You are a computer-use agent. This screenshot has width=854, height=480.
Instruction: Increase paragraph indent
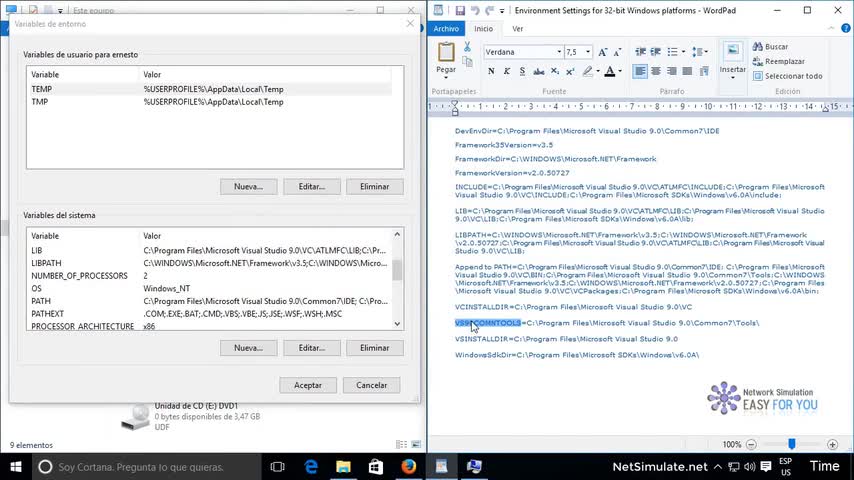tap(656, 52)
